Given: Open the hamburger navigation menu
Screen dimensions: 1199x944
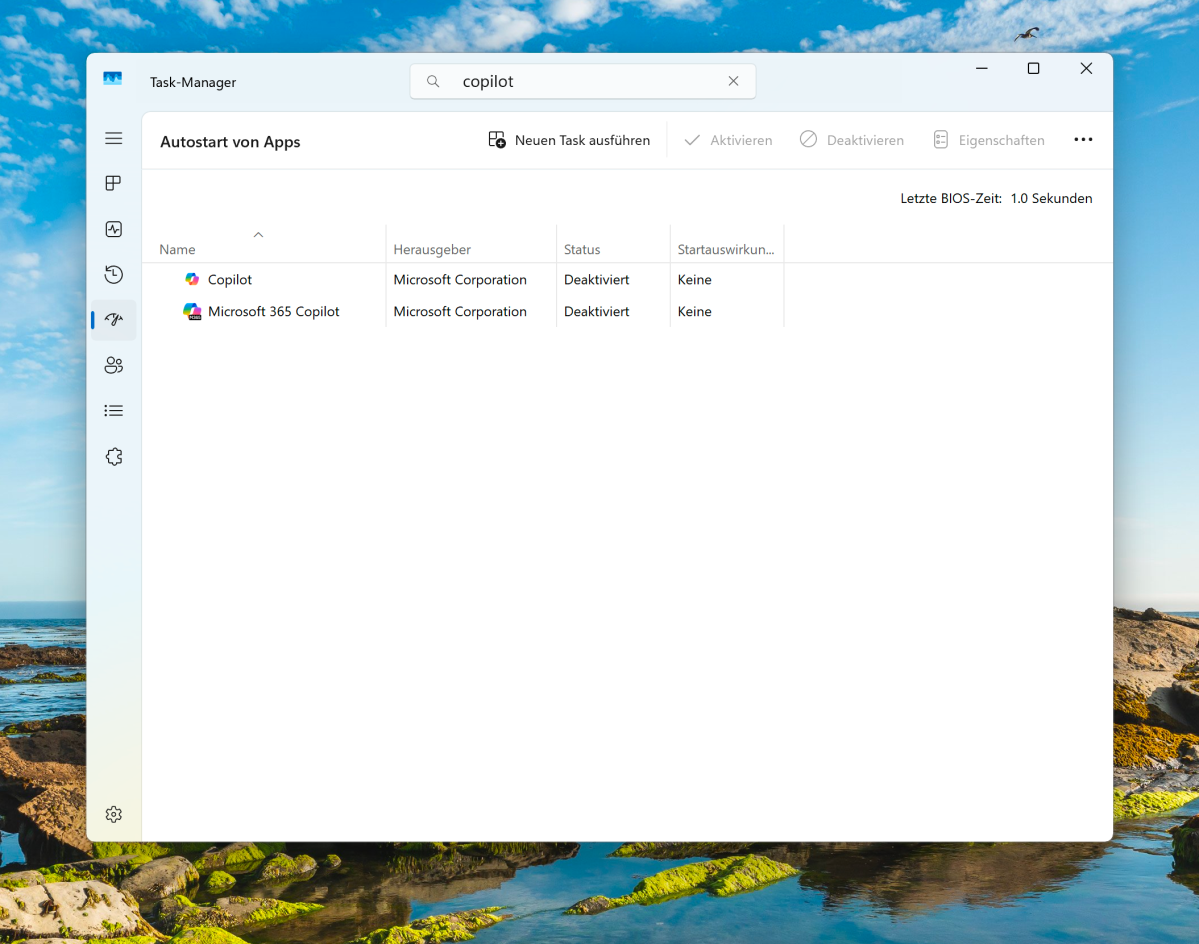Looking at the screenshot, I should click(113, 138).
